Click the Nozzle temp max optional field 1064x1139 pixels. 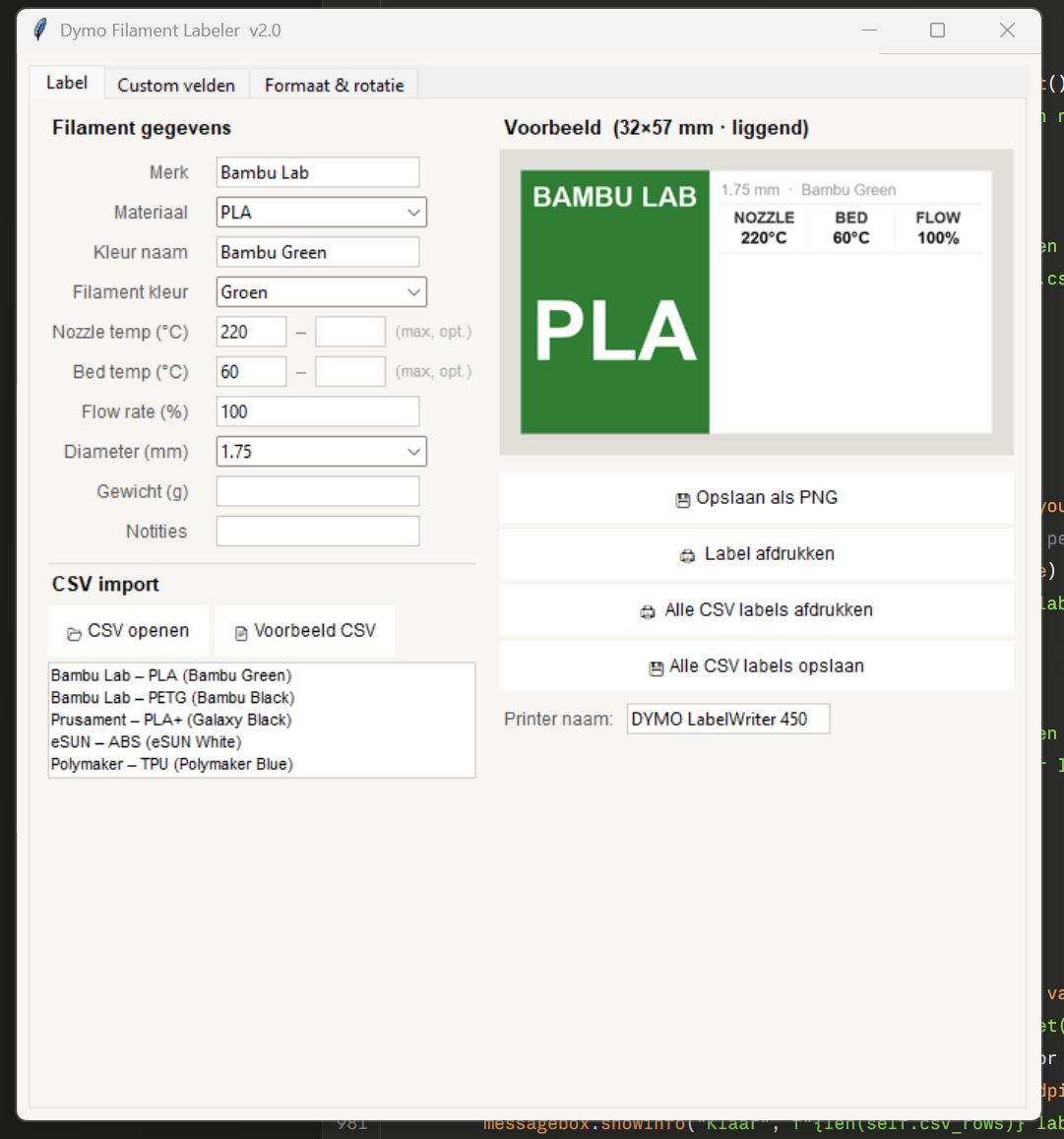tap(350, 332)
